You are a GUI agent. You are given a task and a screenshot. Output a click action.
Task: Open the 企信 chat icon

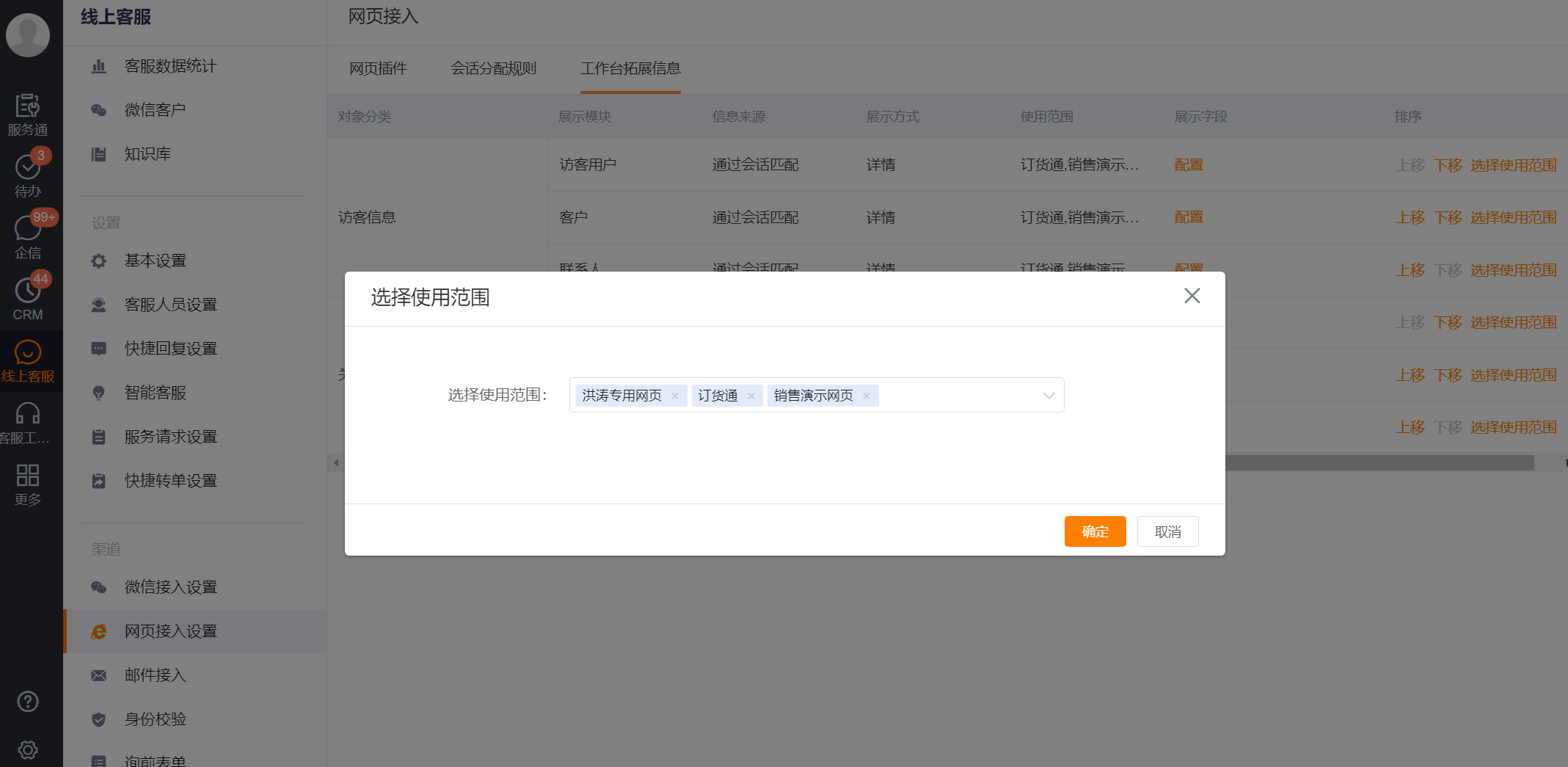click(28, 236)
